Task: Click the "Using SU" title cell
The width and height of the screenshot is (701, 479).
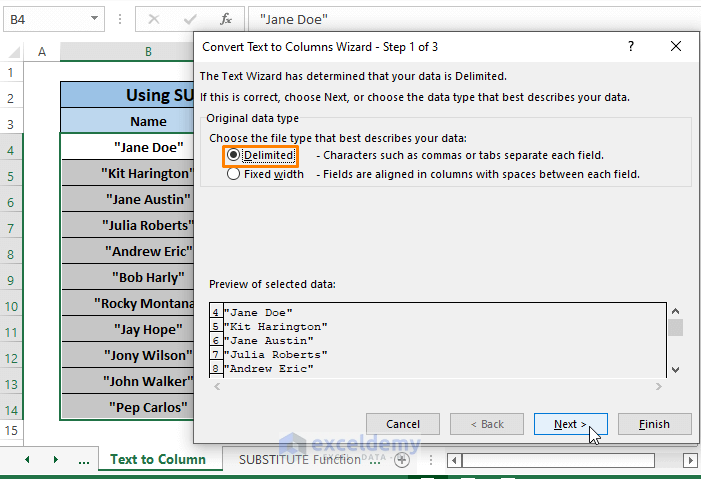Action: (x=127, y=95)
